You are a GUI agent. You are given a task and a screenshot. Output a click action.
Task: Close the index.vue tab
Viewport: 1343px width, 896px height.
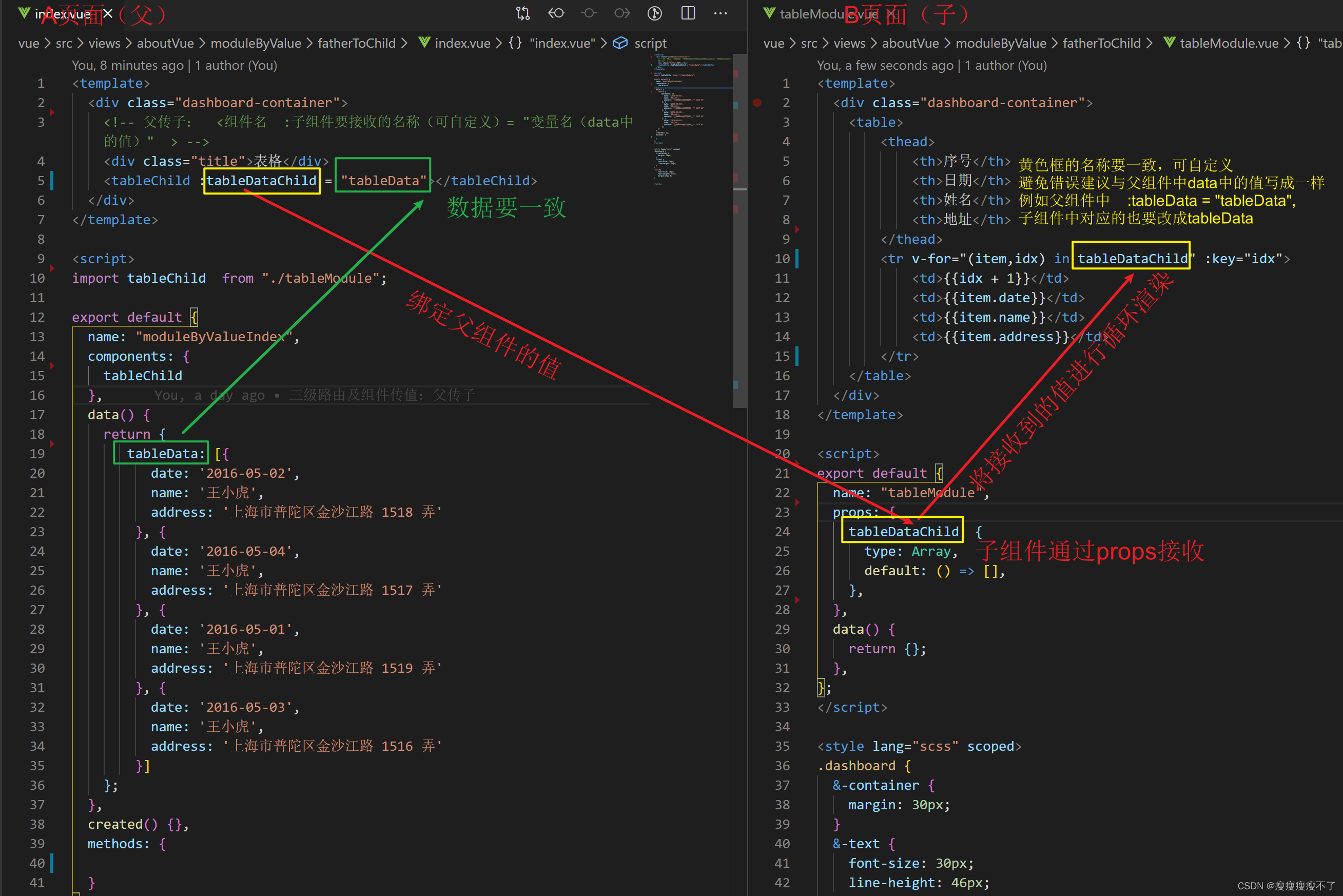point(107,13)
